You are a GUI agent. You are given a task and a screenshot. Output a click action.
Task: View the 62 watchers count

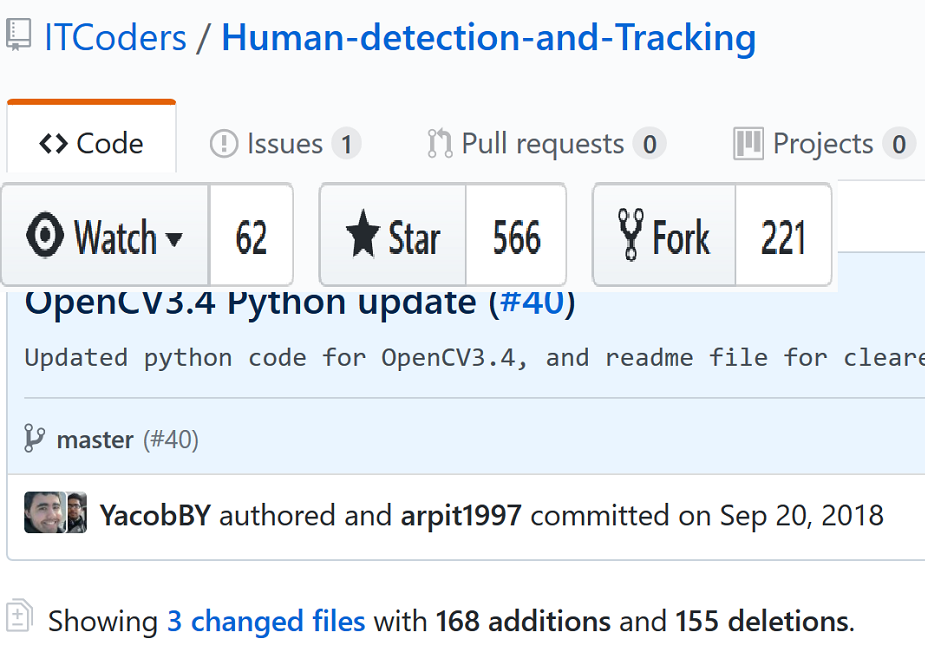(x=251, y=235)
